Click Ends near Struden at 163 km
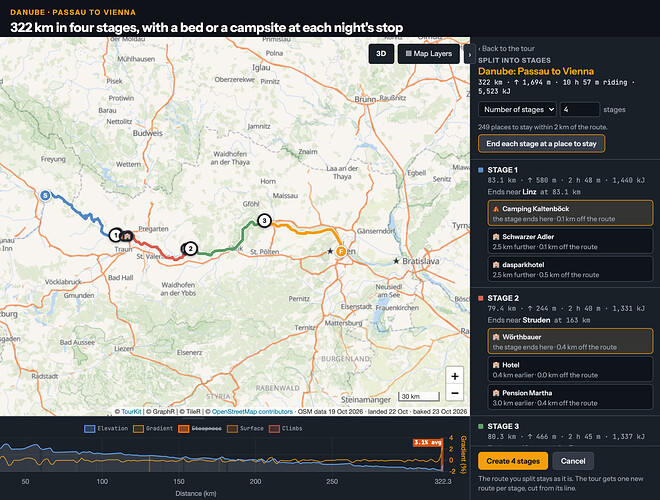The height and width of the screenshot is (500, 660). coord(538,320)
